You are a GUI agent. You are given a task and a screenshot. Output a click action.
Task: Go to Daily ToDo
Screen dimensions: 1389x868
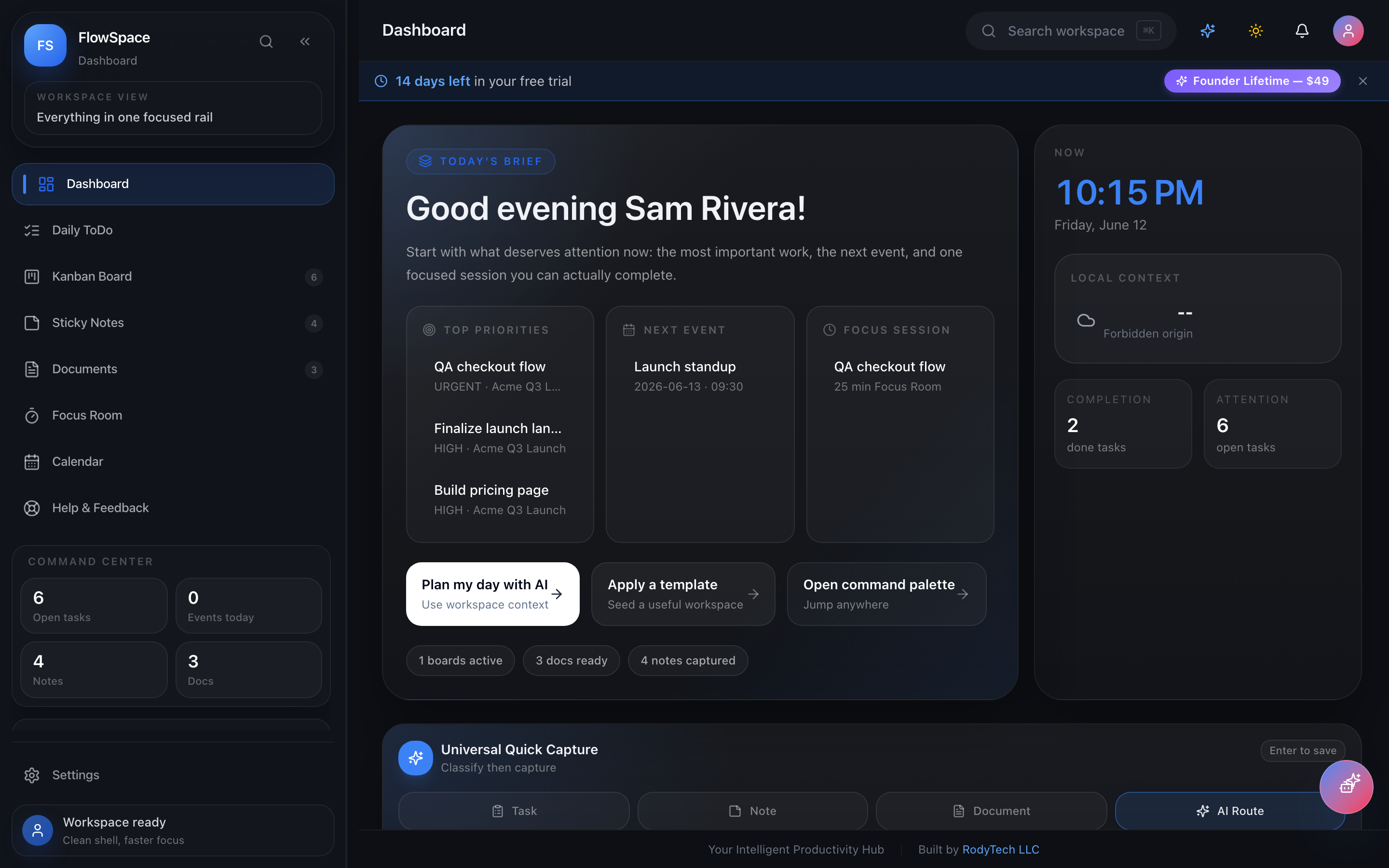point(173,230)
